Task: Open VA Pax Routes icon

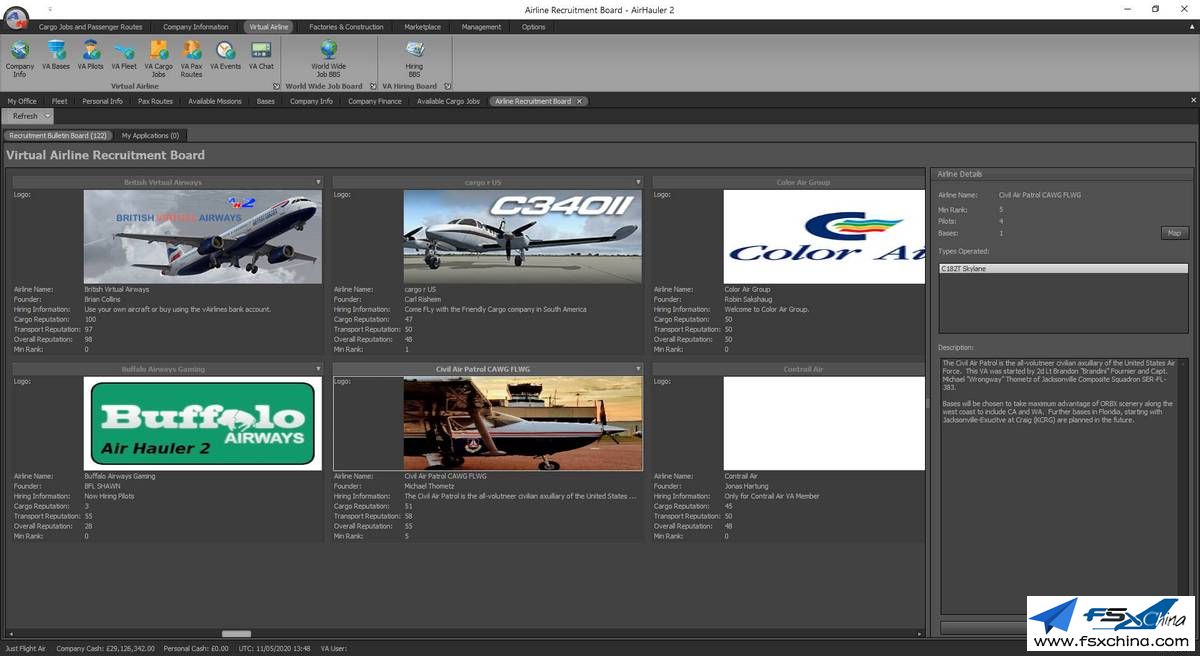Action: 191,59
